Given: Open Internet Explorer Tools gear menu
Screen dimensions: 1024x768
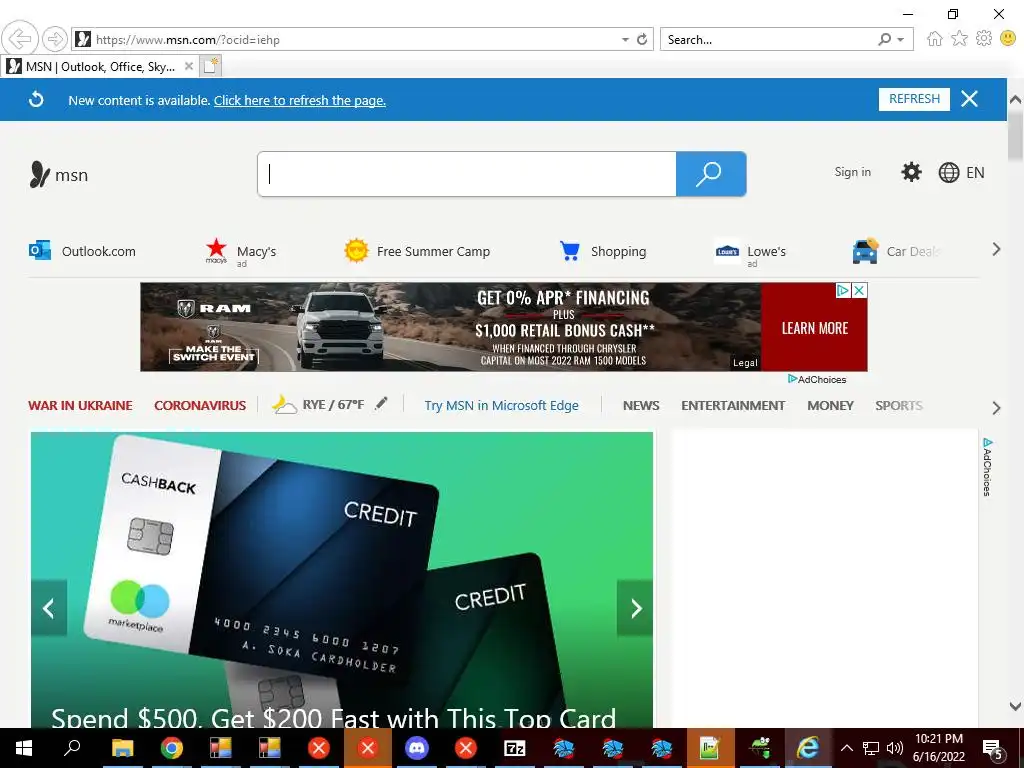Looking at the screenshot, I should [x=984, y=39].
